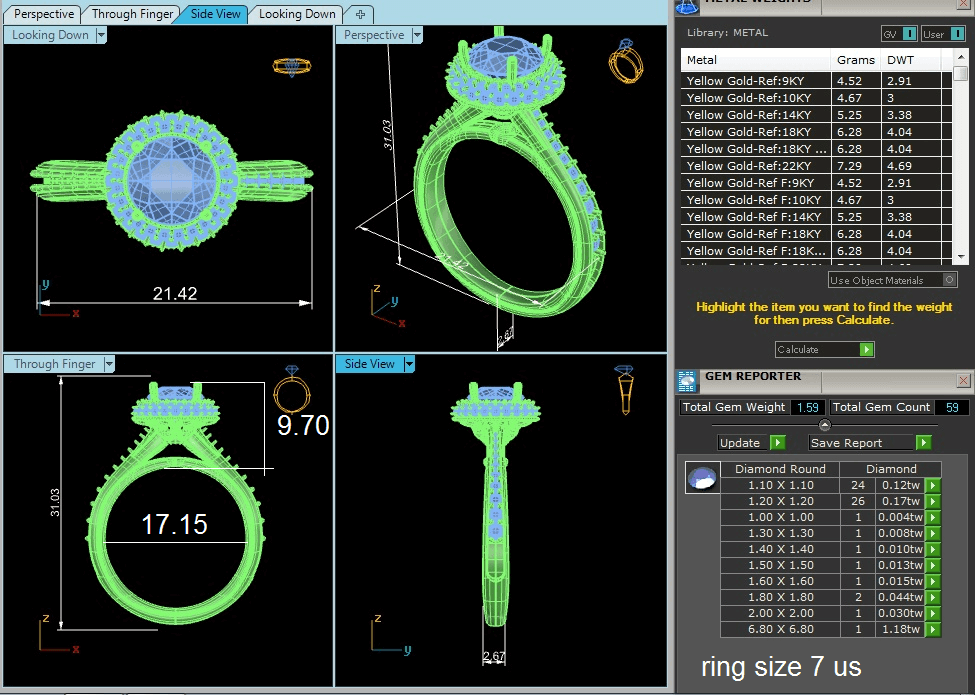Add new viewport tab with plus icon
975x695 pixels.
pos(360,14)
